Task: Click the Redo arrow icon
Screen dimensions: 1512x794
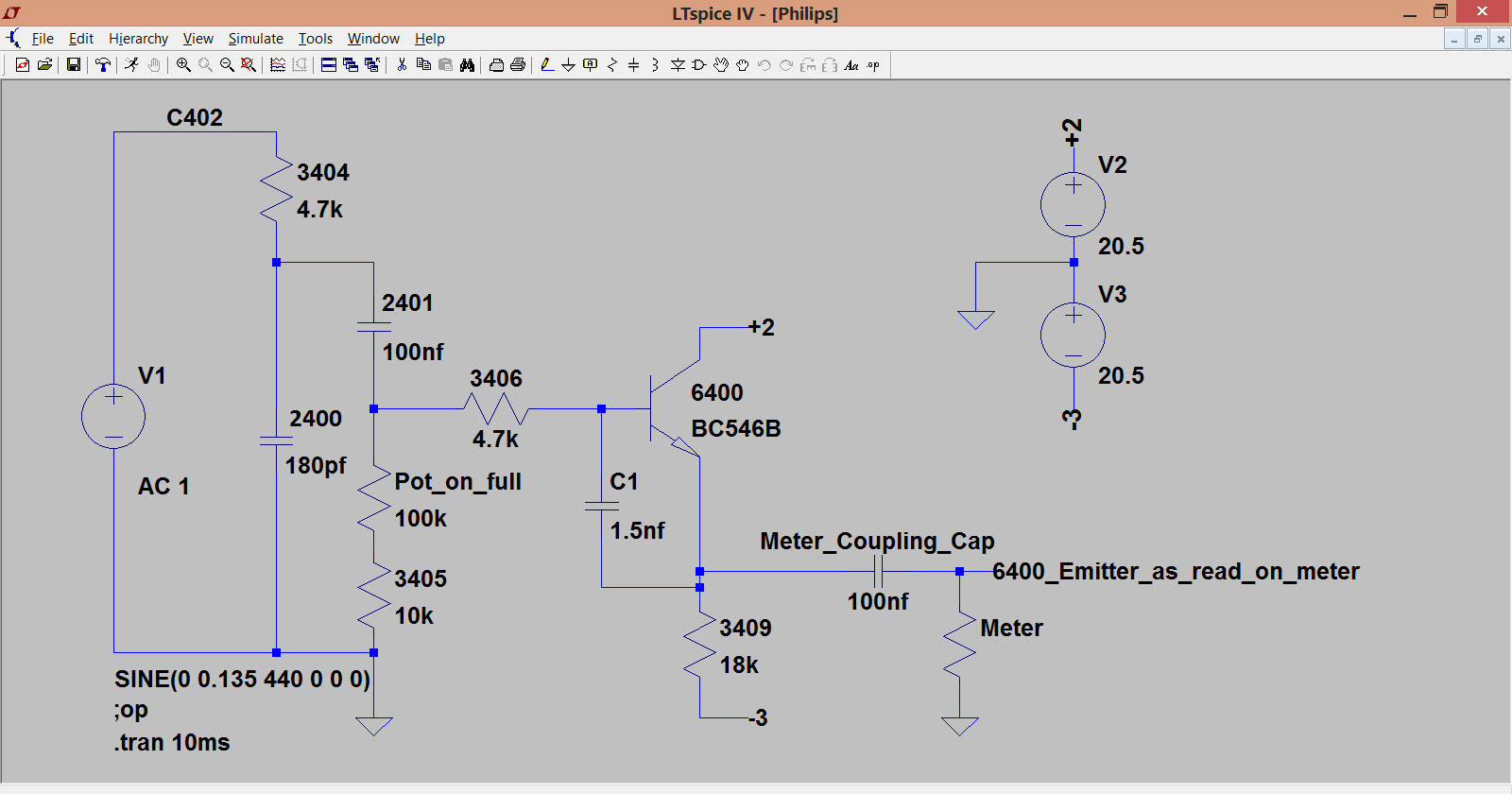Action: [x=786, y=65]
